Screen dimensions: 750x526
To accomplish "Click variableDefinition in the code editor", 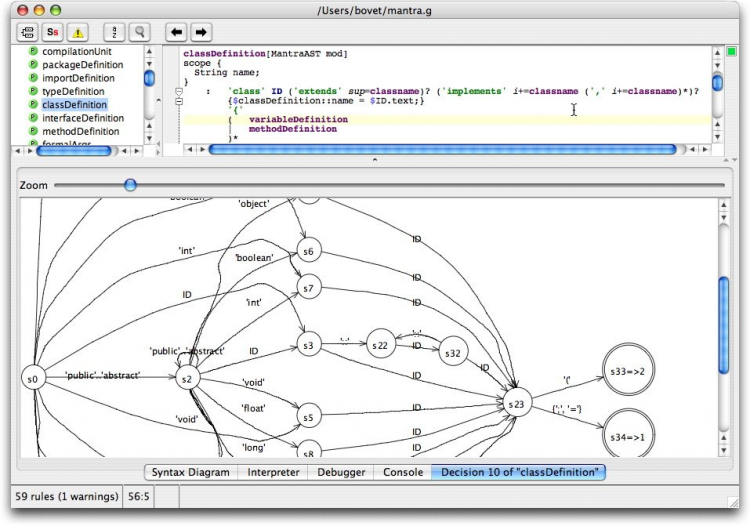I will point(298,119).
